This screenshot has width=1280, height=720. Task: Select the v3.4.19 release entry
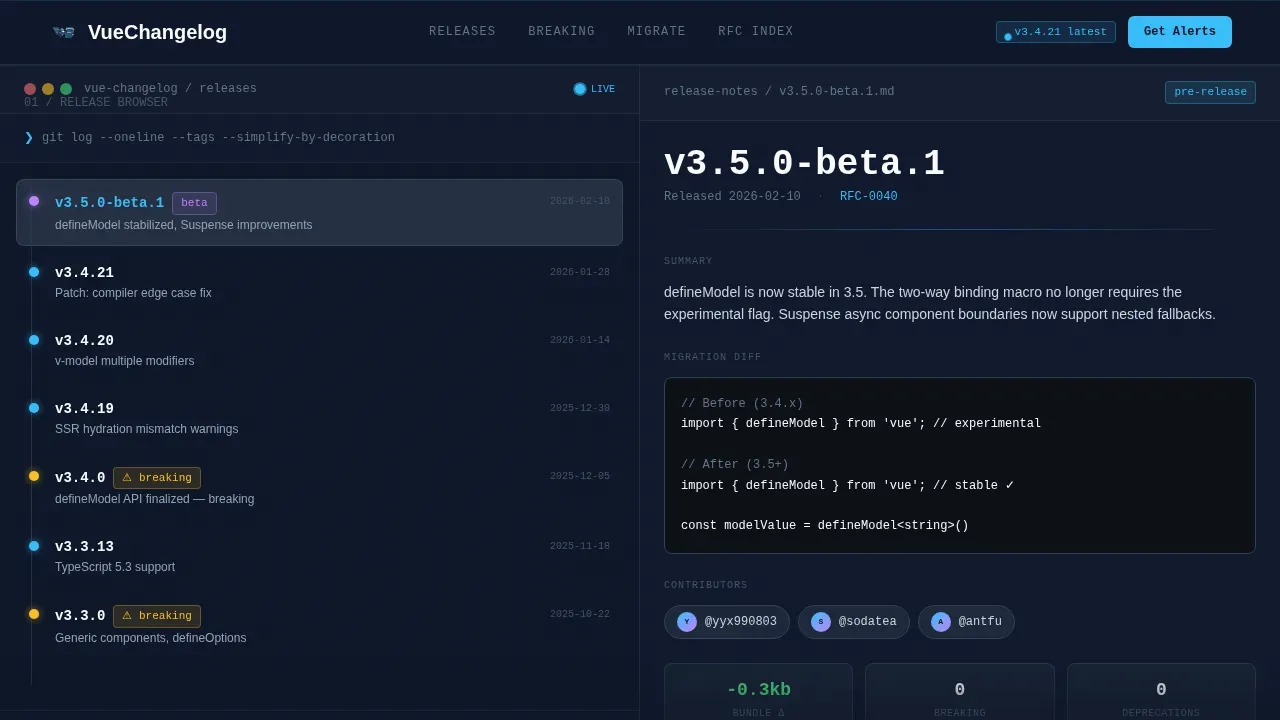tap(319, 418)
